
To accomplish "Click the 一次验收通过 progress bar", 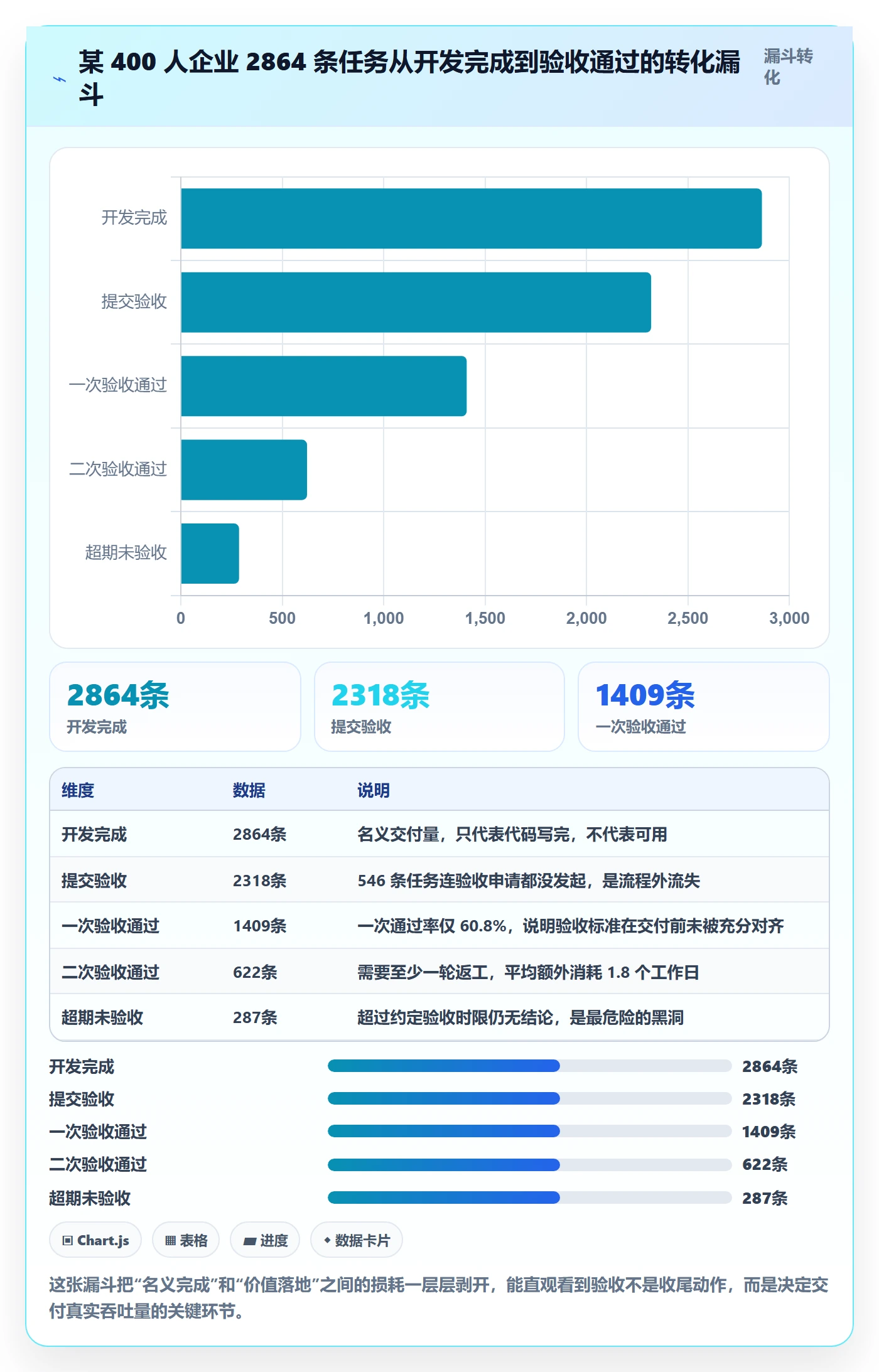I will 529,1131.
